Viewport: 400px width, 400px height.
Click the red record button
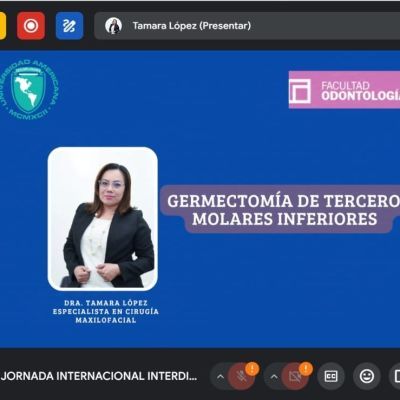(31, 26)
